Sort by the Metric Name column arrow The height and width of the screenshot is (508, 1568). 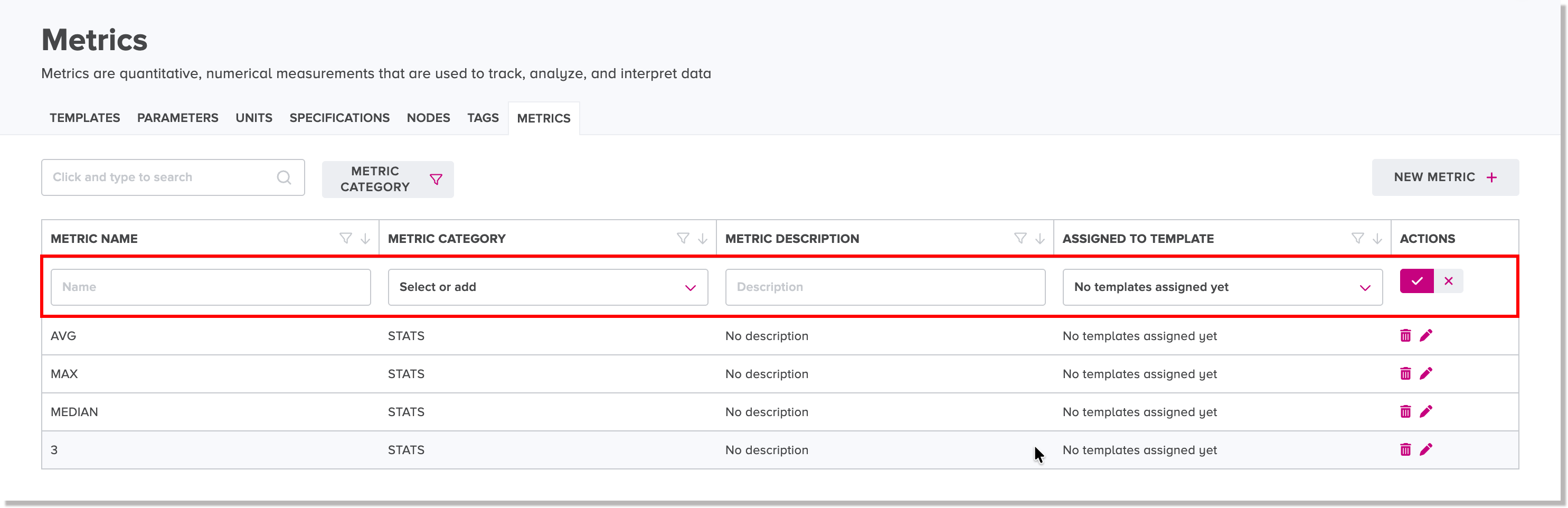pyautogui.click(x=365, y=238)
